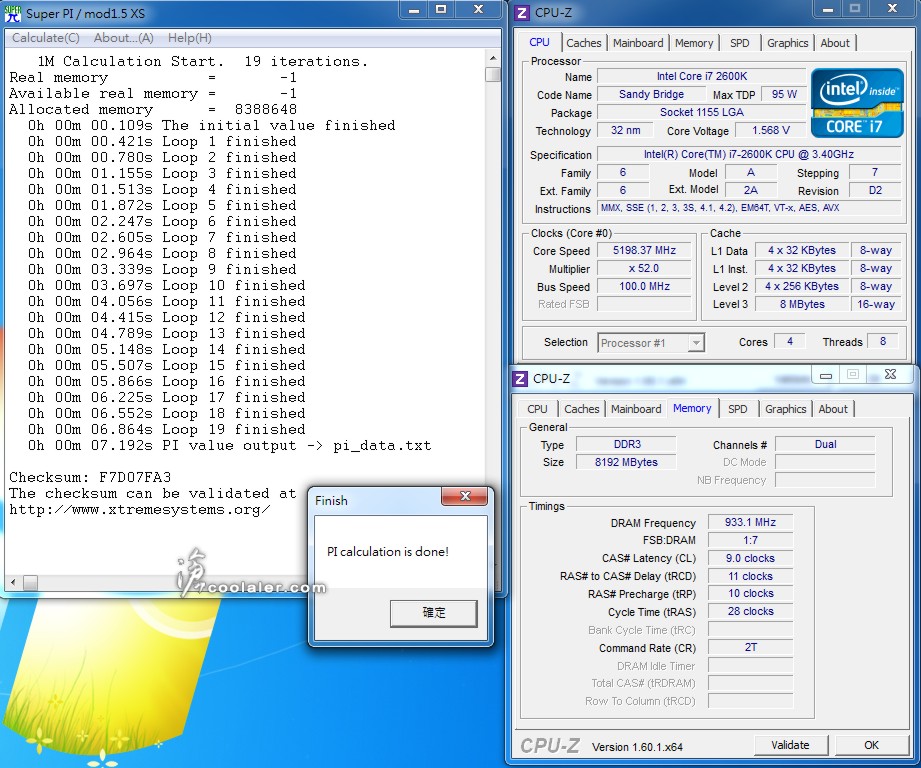Click the Max TDP value "95 W"
This screenshot has height=768, width=921.
click(x=784, y=95)
